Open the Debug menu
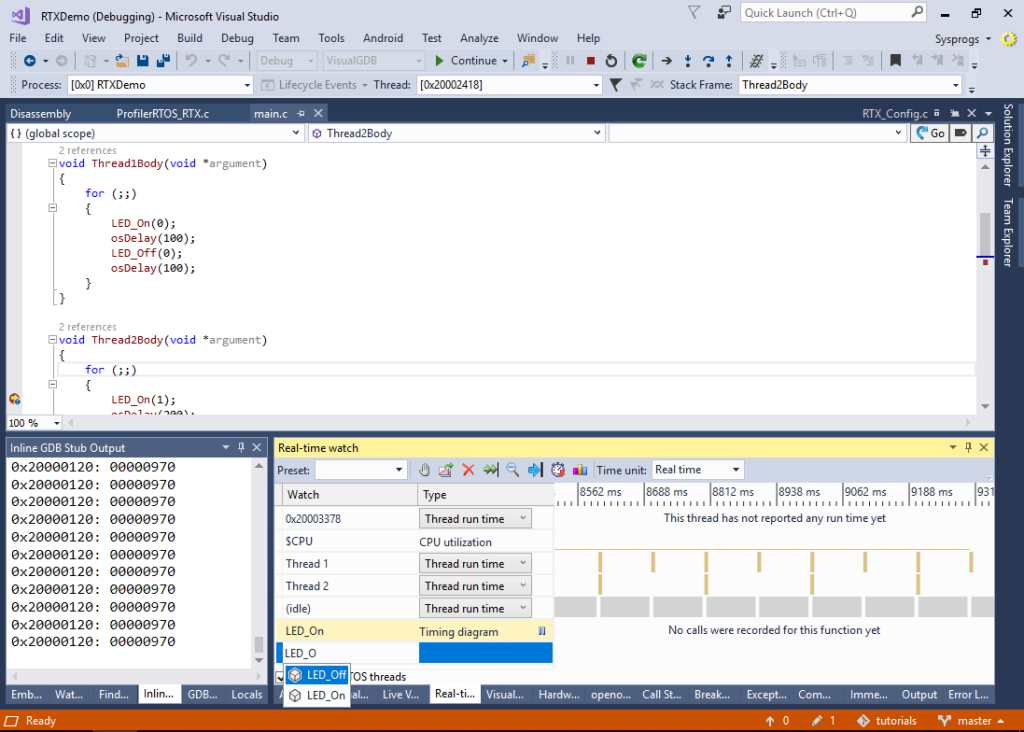 coord(237,38)
